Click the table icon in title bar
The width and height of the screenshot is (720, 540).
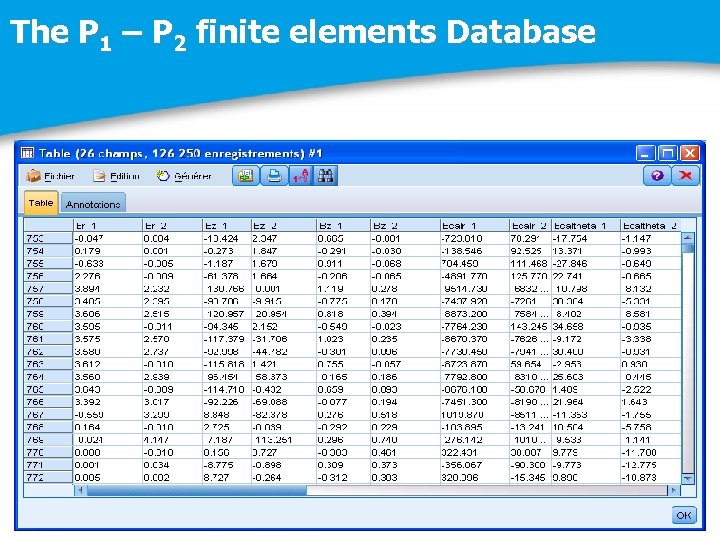(28, 153)
